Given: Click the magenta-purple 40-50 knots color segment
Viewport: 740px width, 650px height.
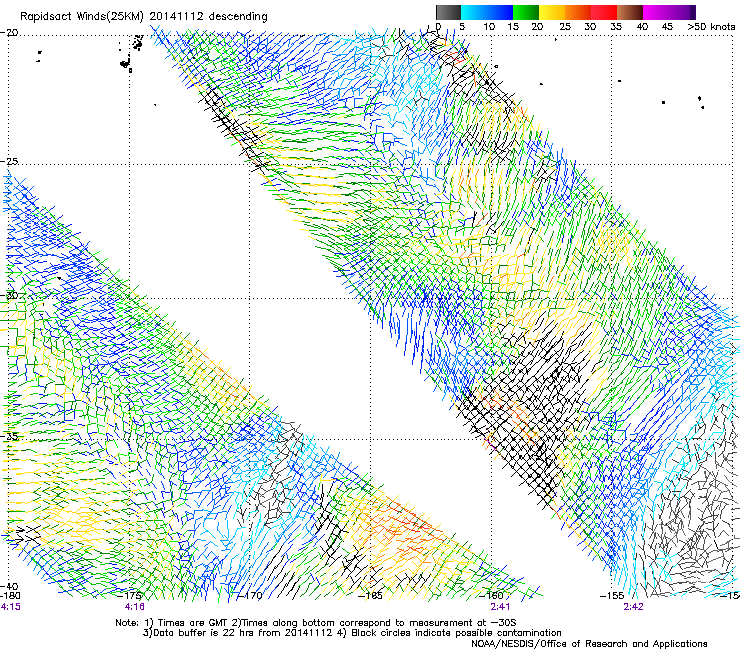Looking at the screenshot, I should pos(669,12).
